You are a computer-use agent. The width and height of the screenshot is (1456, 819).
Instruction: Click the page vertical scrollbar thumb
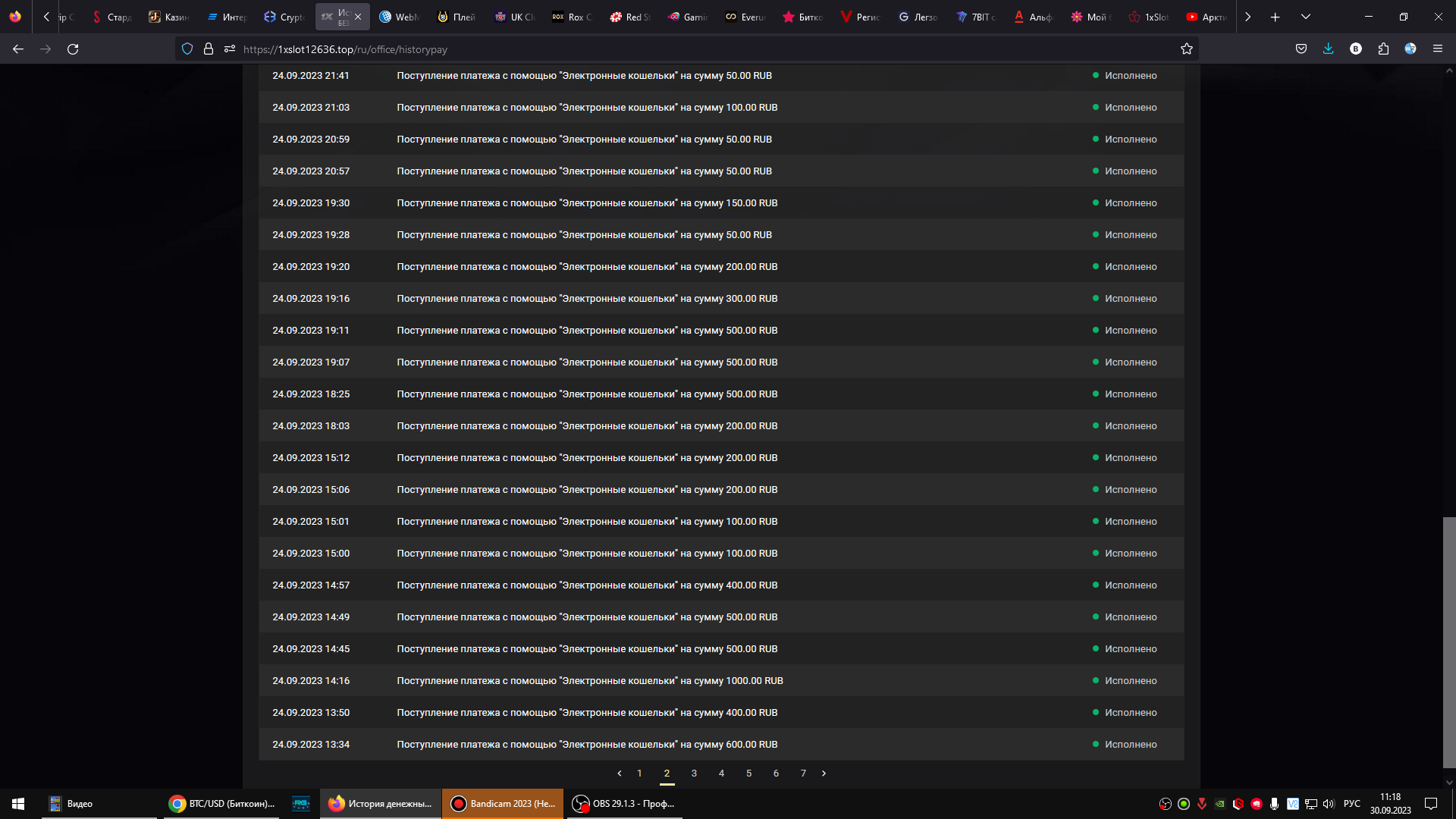1449,642
